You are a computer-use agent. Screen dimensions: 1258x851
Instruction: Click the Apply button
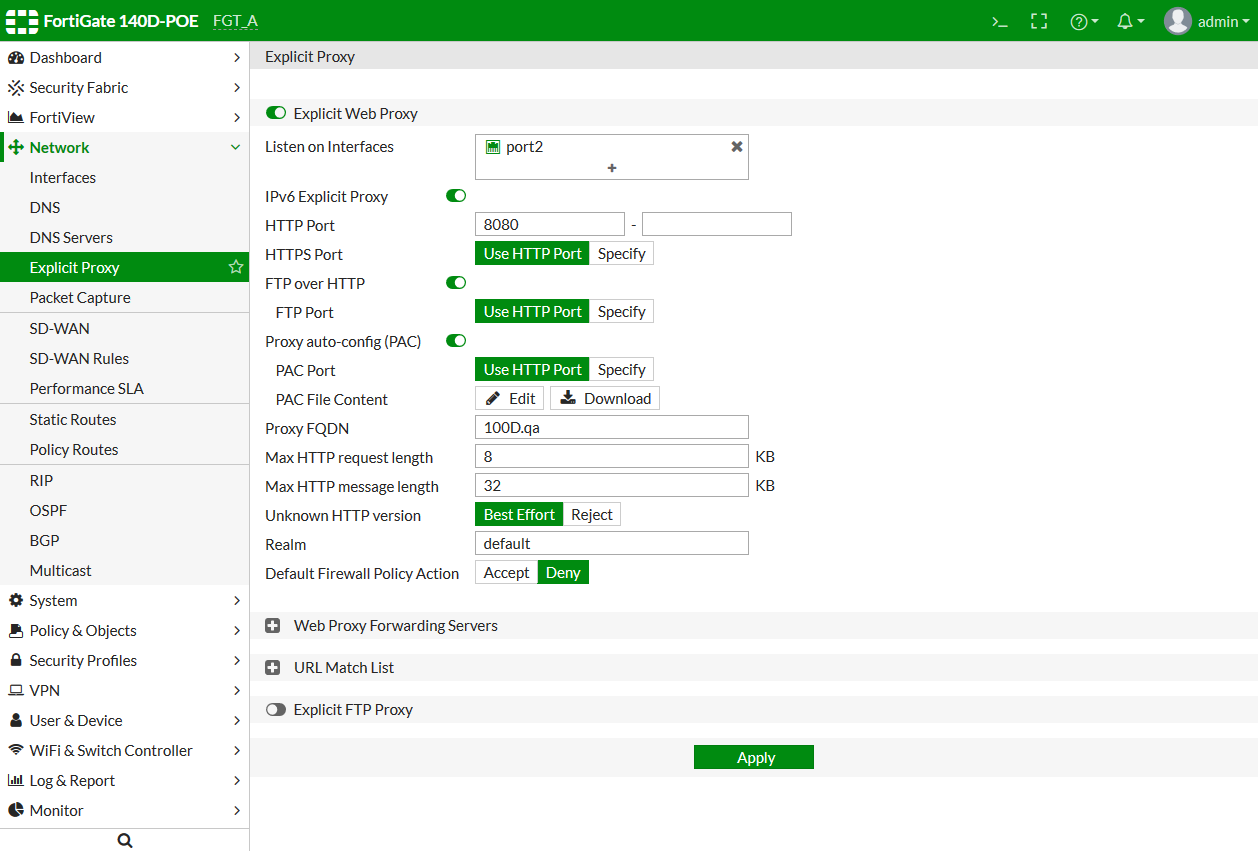[x=754, y=757]
